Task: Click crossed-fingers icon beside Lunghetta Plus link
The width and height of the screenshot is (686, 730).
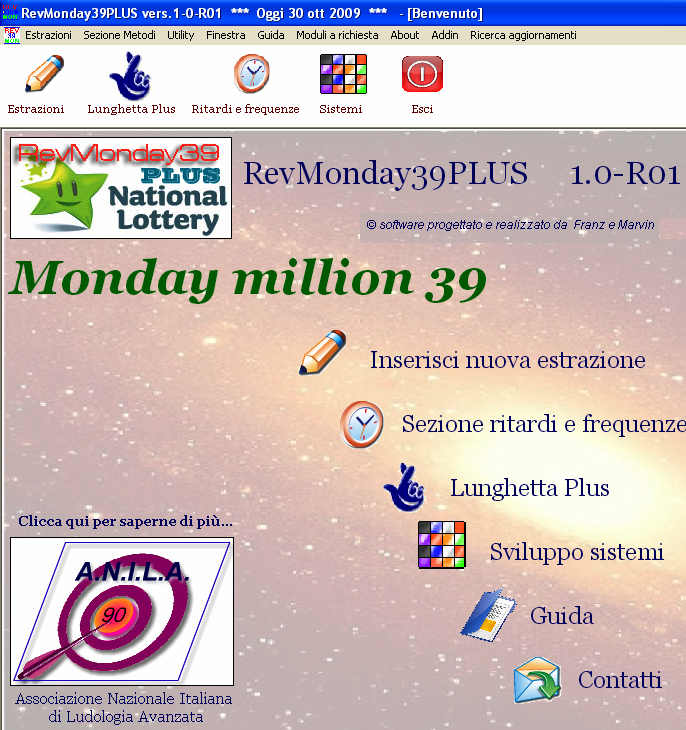Action: pyautogui.click(x=404, y=487)
